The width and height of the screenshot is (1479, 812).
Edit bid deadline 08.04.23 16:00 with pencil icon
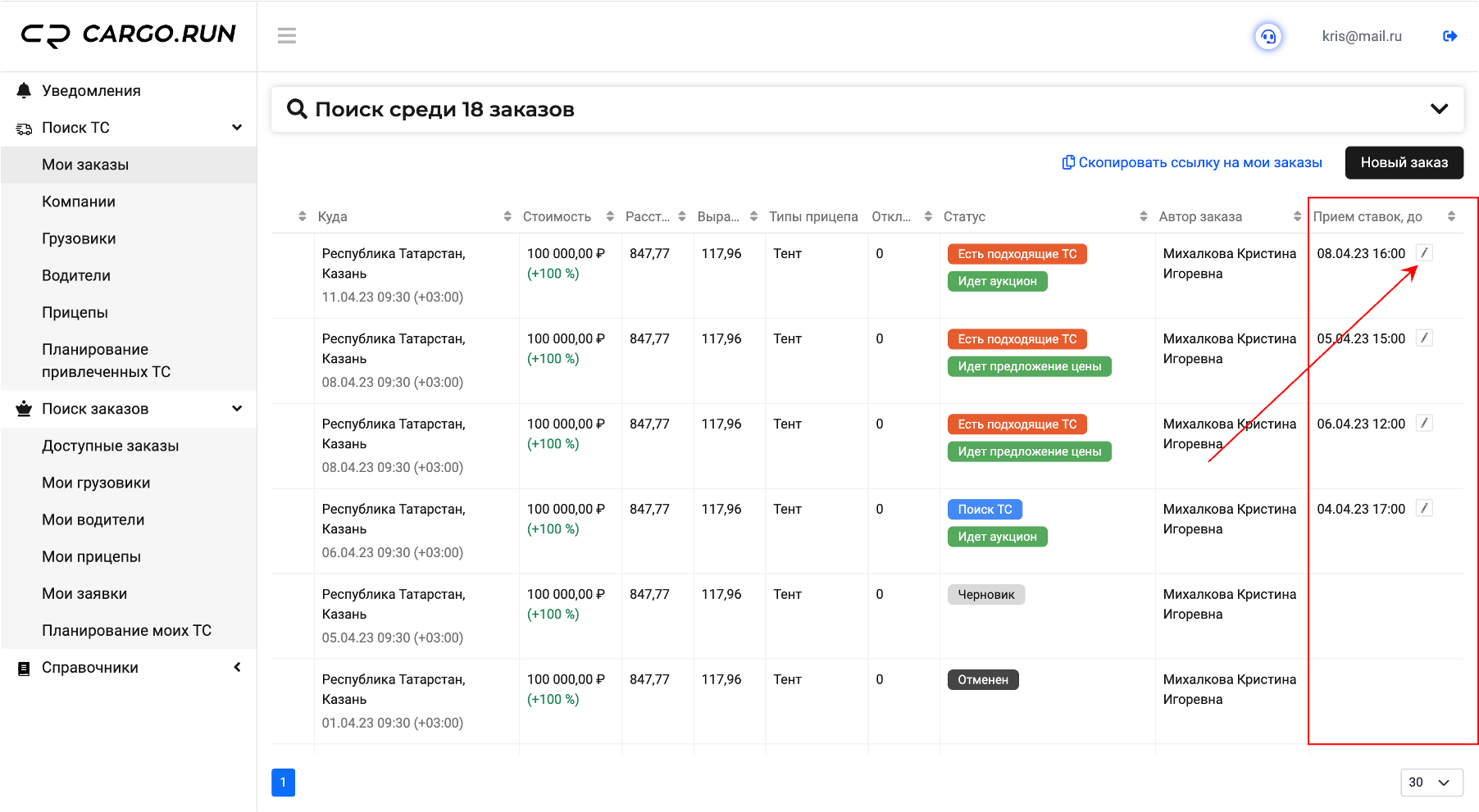1425,253
